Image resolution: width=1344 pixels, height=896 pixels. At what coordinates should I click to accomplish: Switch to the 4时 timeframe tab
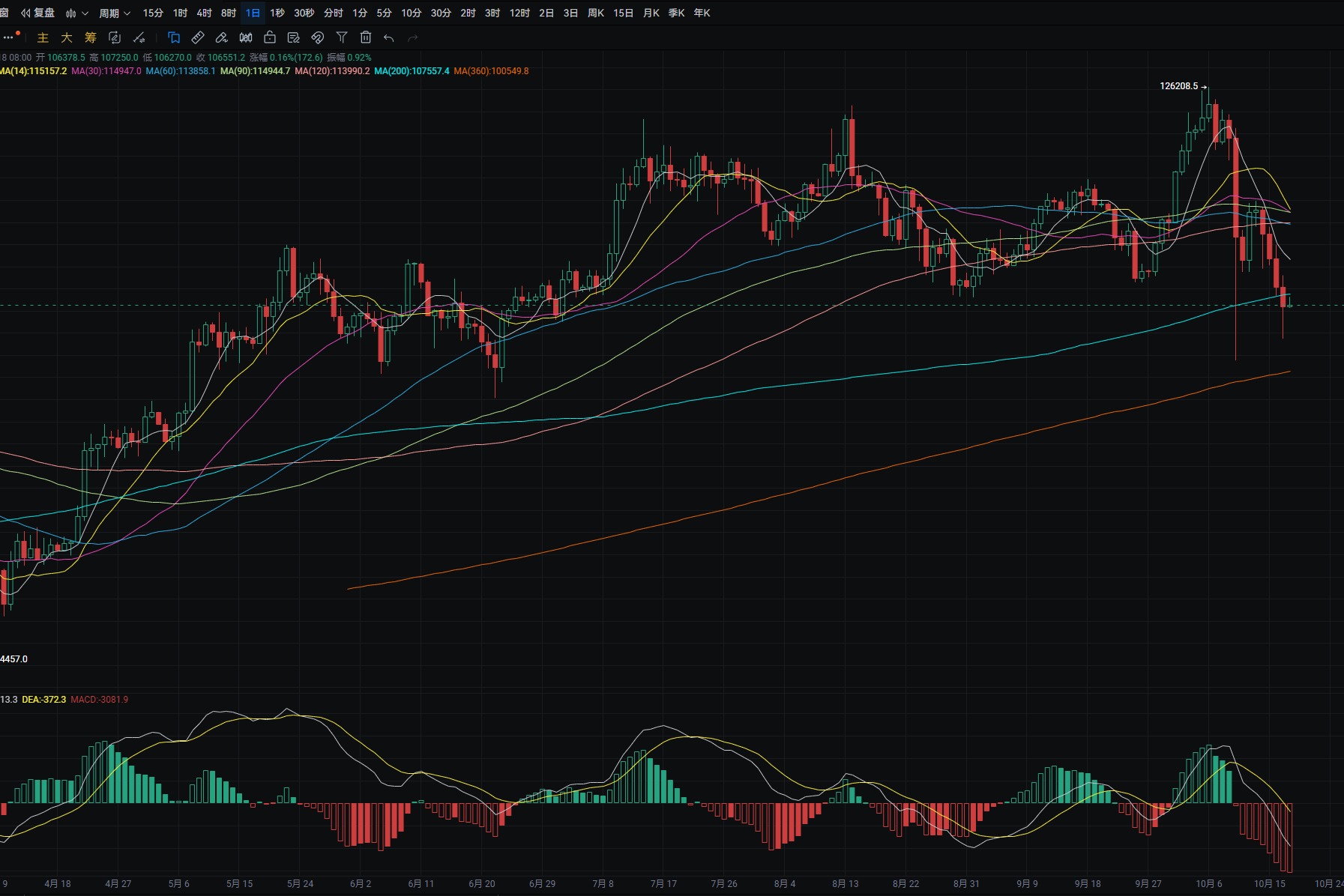tap(204, 13)
